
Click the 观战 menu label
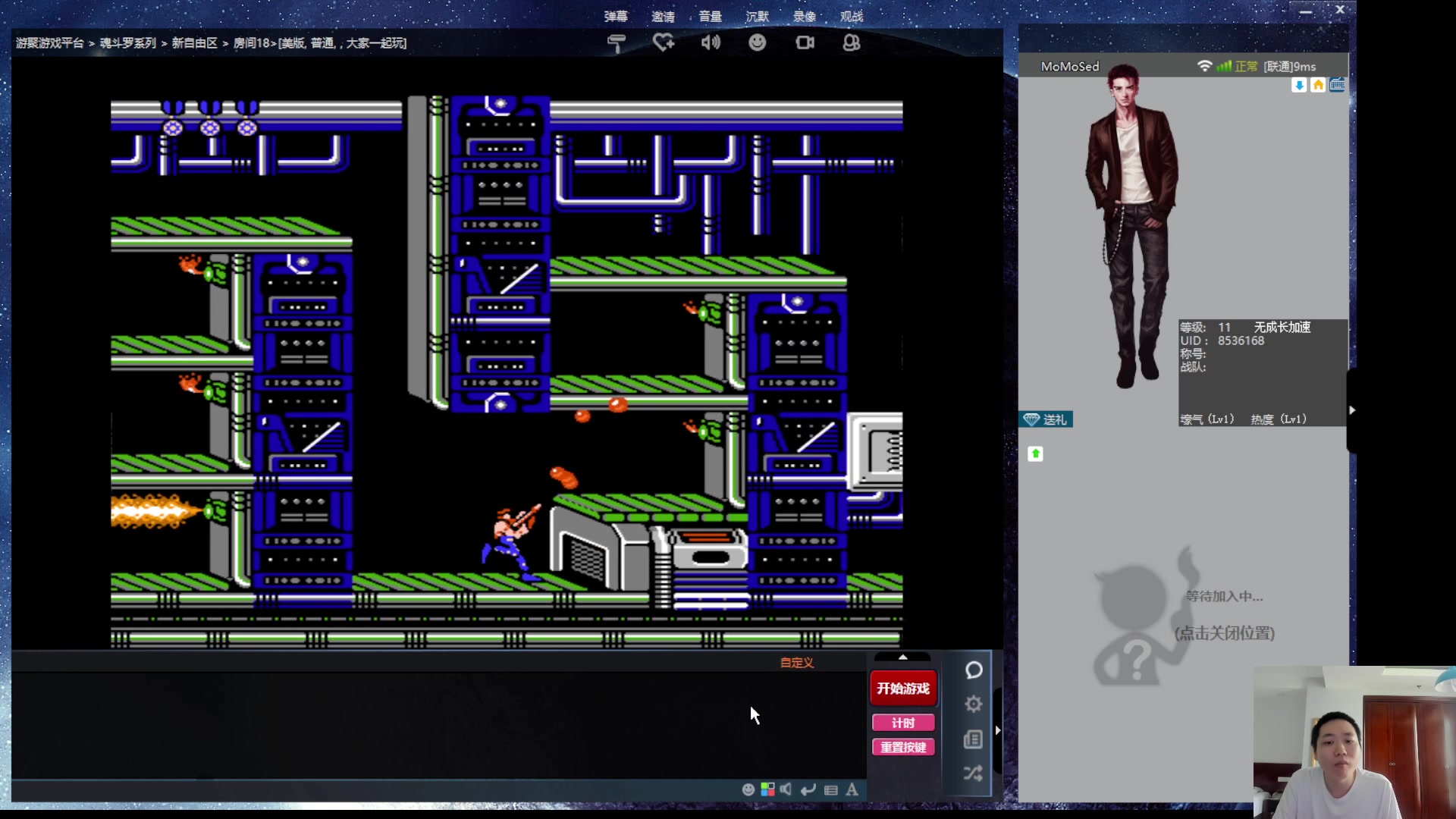852,17
